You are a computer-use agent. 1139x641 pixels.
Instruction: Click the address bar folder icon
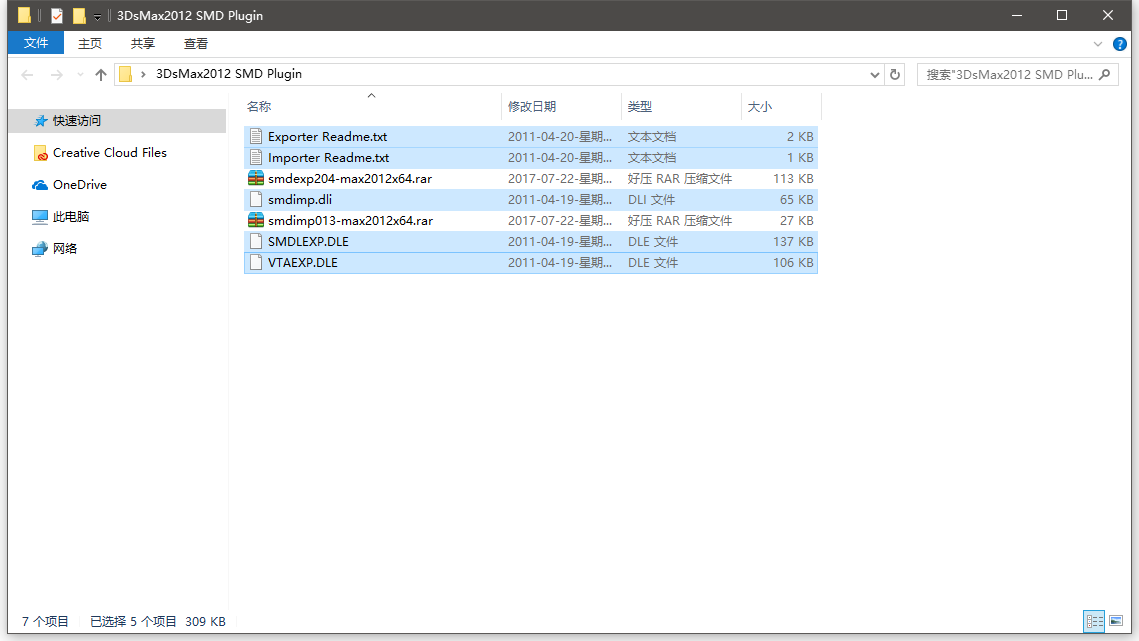pos(126,74)
